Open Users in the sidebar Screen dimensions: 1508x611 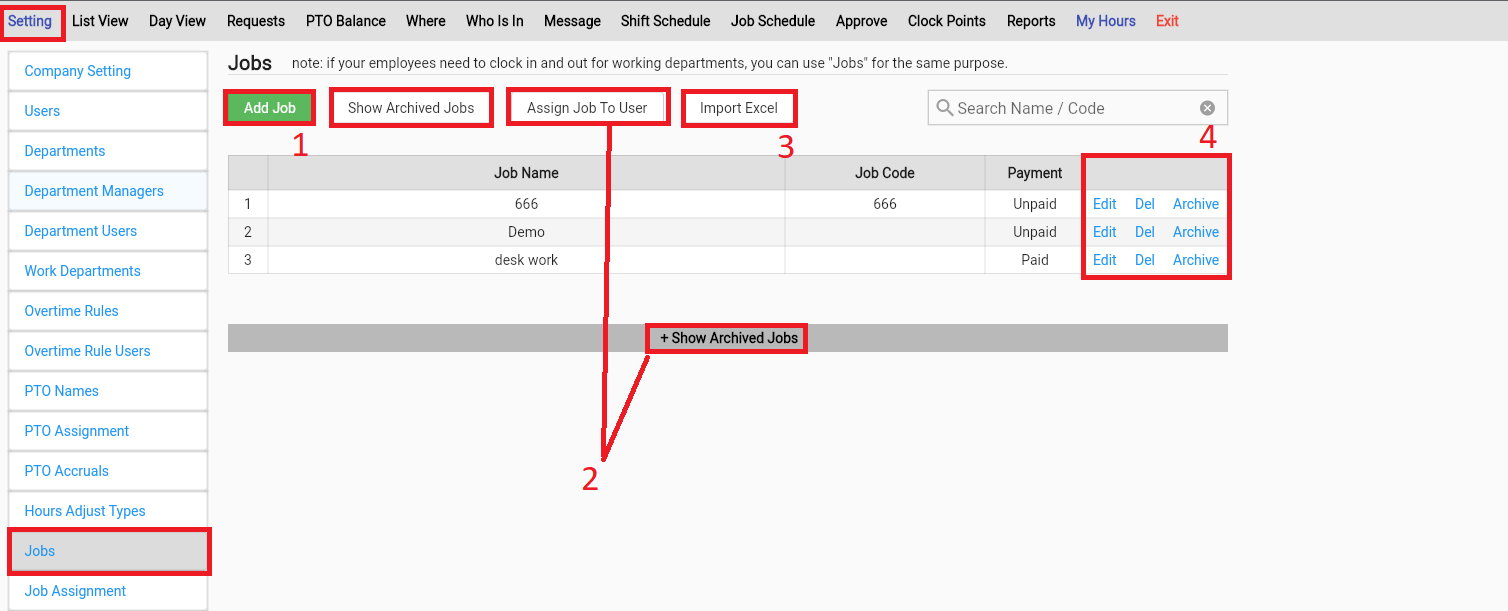(108, 111)
